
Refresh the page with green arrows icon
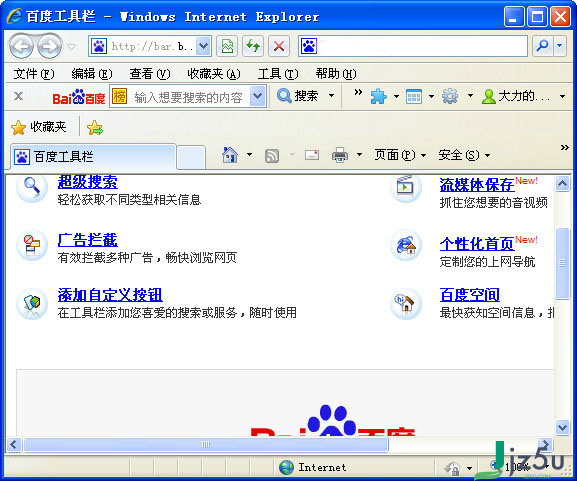253,46
